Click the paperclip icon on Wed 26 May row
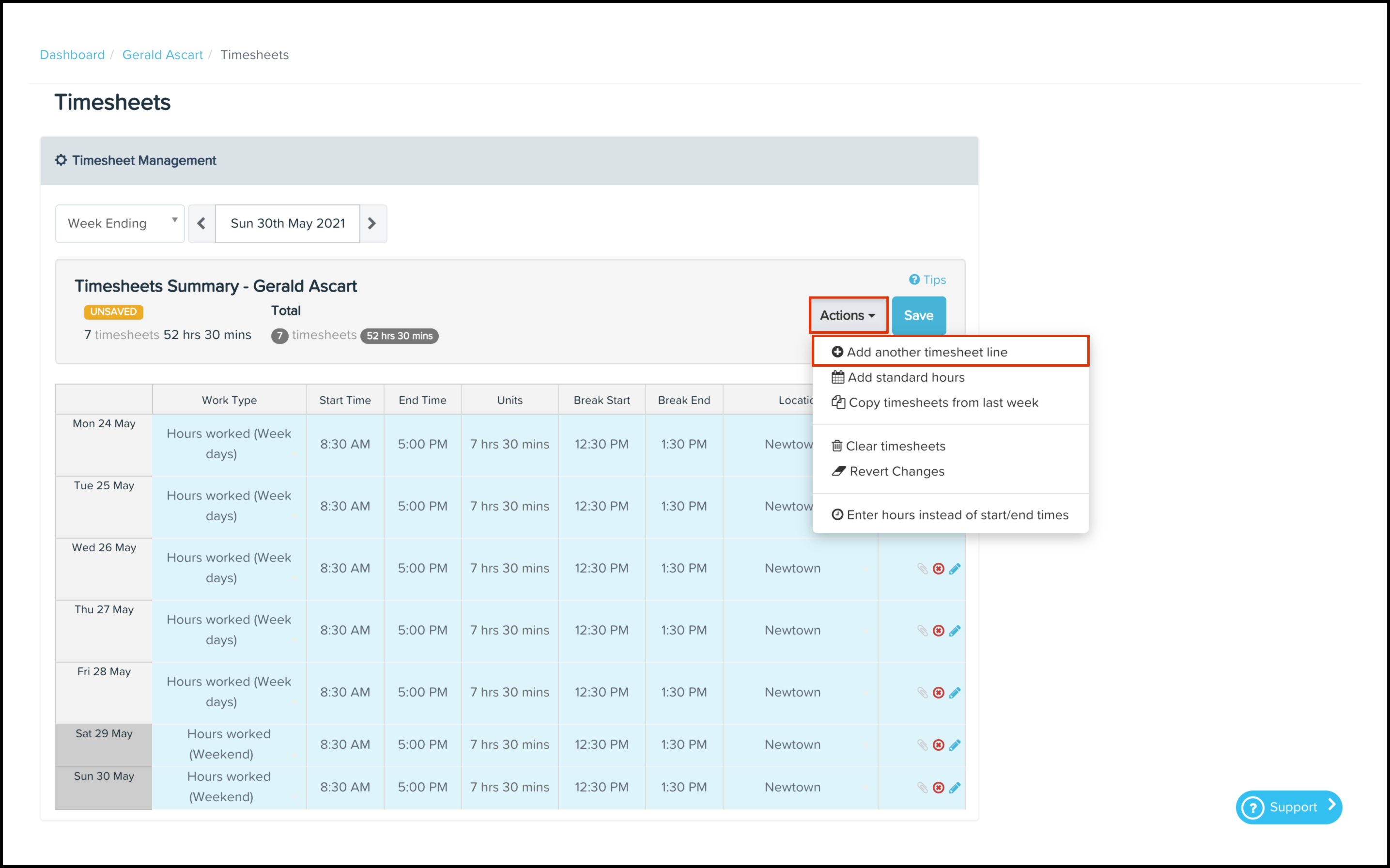Image resolution: width=1390 pixels, height=868 pixels. coord(922,568)
